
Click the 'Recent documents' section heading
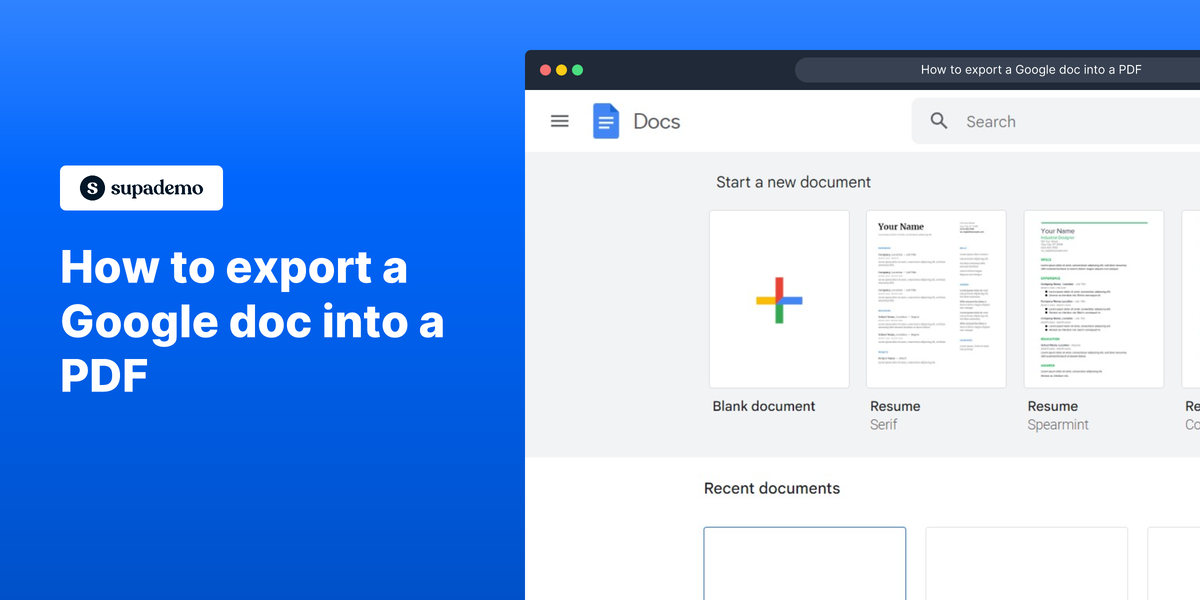(771, 488)
